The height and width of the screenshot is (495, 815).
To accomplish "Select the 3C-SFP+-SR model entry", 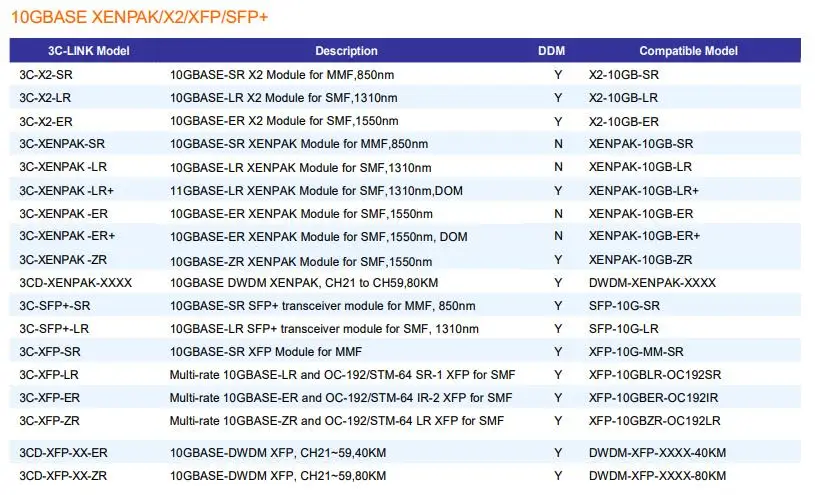I will tap(55, 306).
